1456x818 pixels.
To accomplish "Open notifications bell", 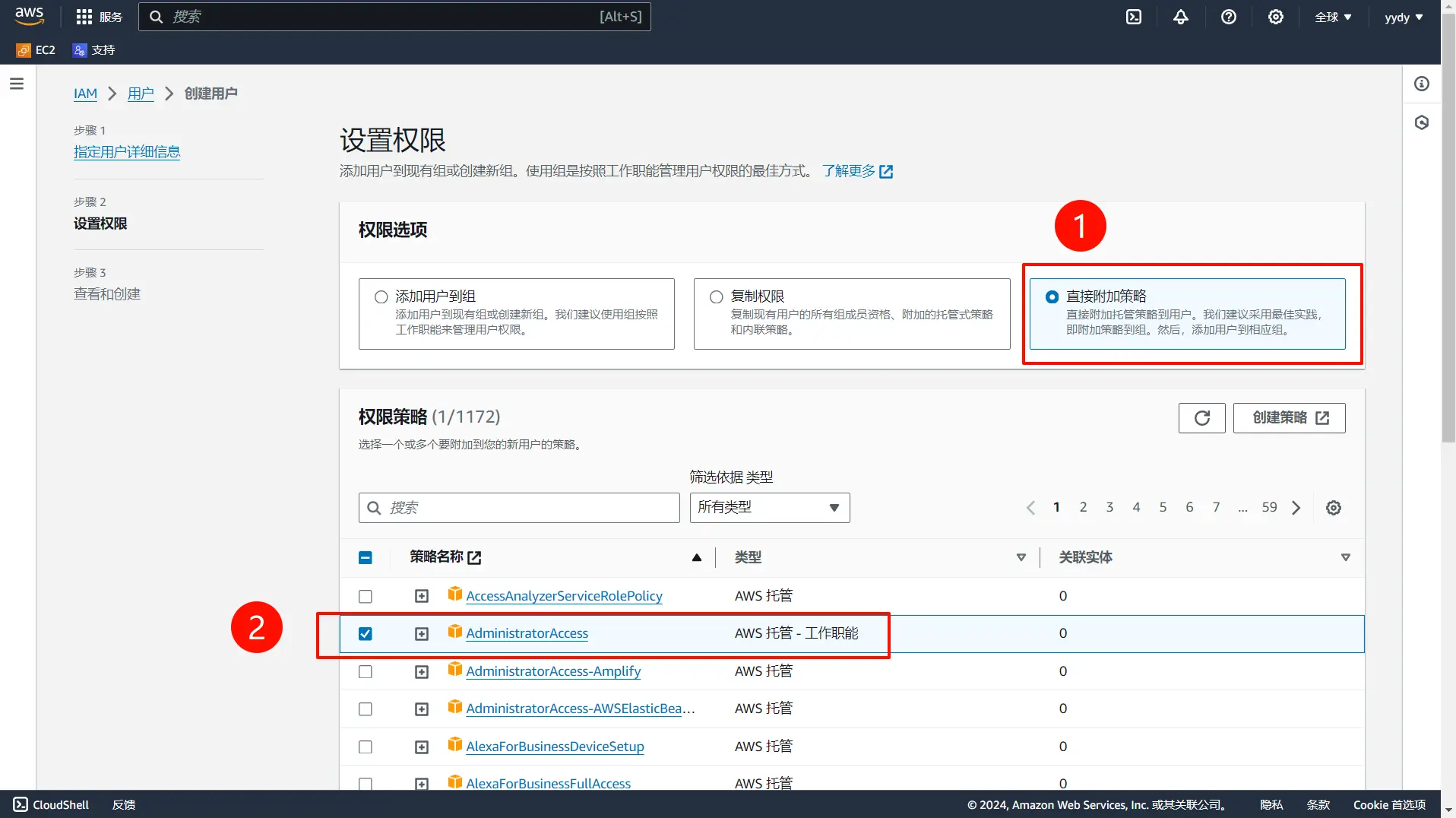I will (1180, 17).
